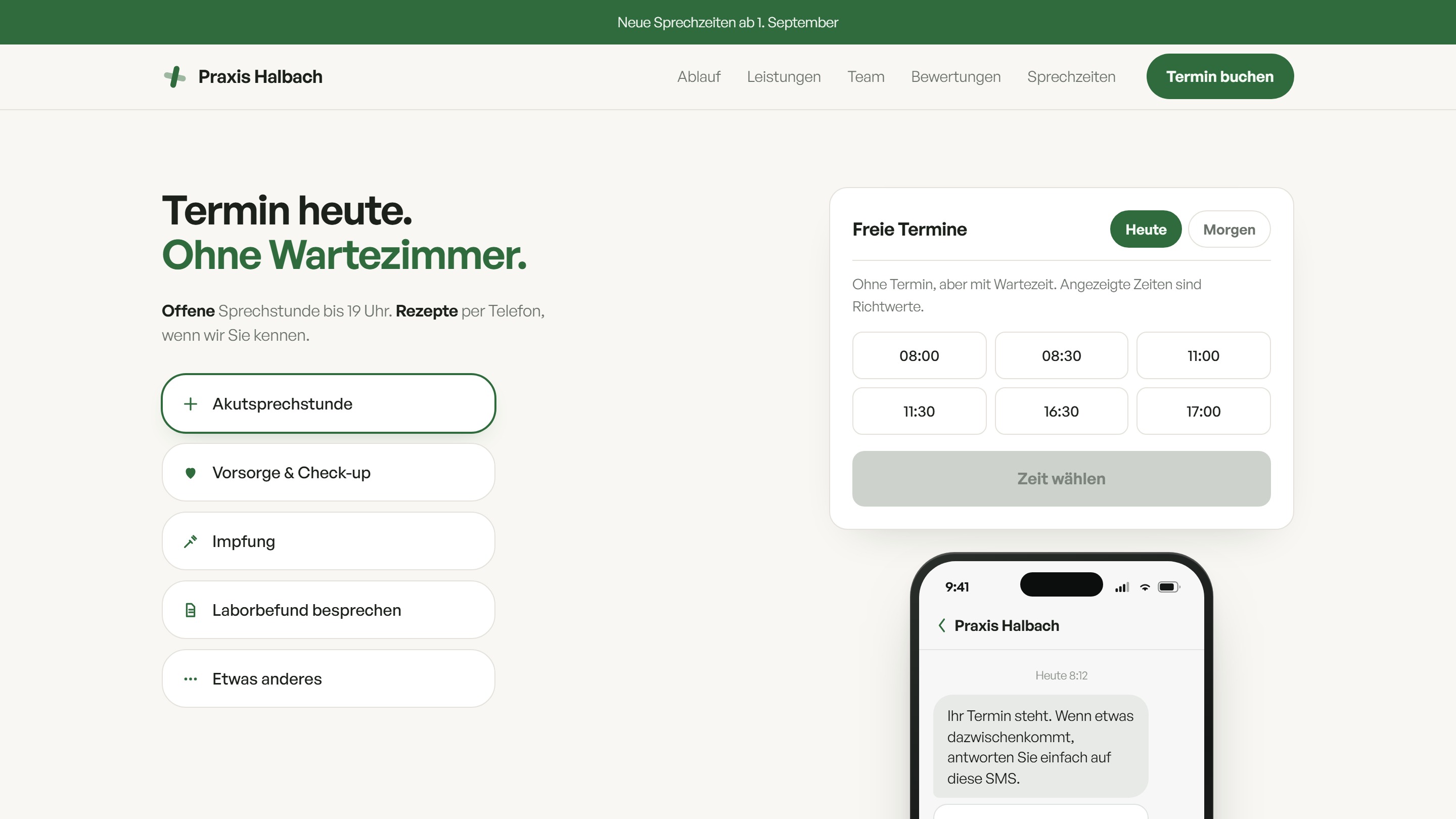Click the three-dots icon beside Etwas anderes
Image resolution: width=1456 pixels, height=819 pixels.
[191, 679]
